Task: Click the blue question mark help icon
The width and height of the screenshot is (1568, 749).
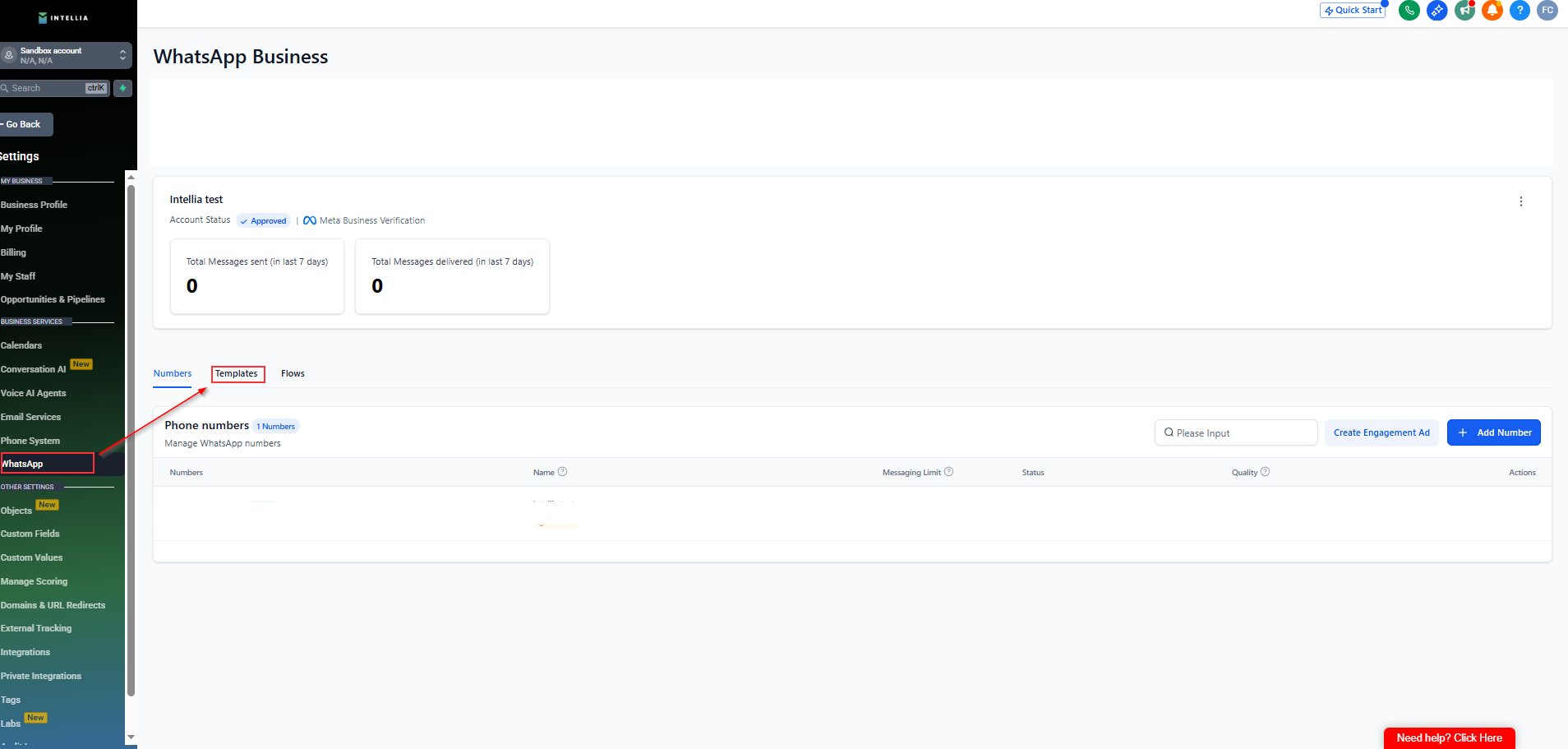Action: (1520, 11)
